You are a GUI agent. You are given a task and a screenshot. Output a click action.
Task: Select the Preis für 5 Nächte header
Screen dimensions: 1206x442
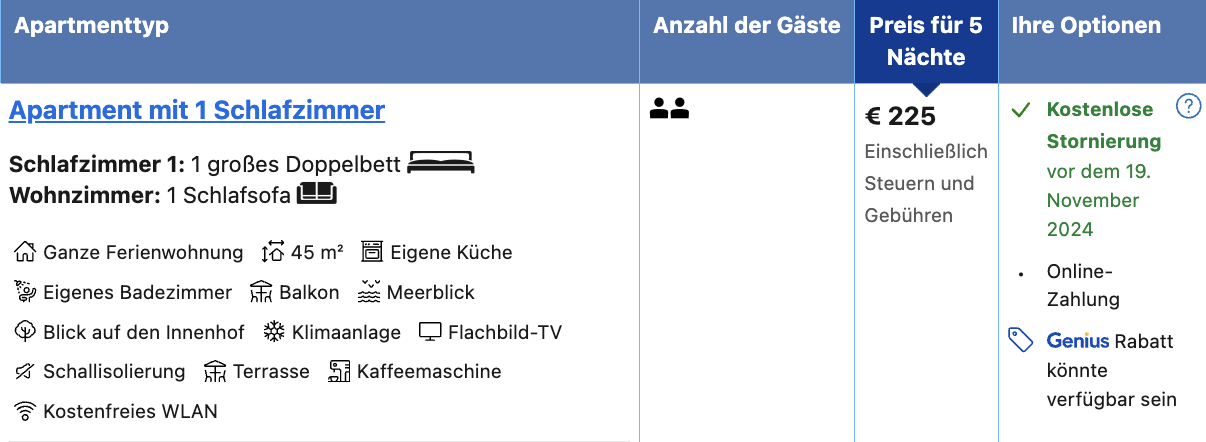926,41
